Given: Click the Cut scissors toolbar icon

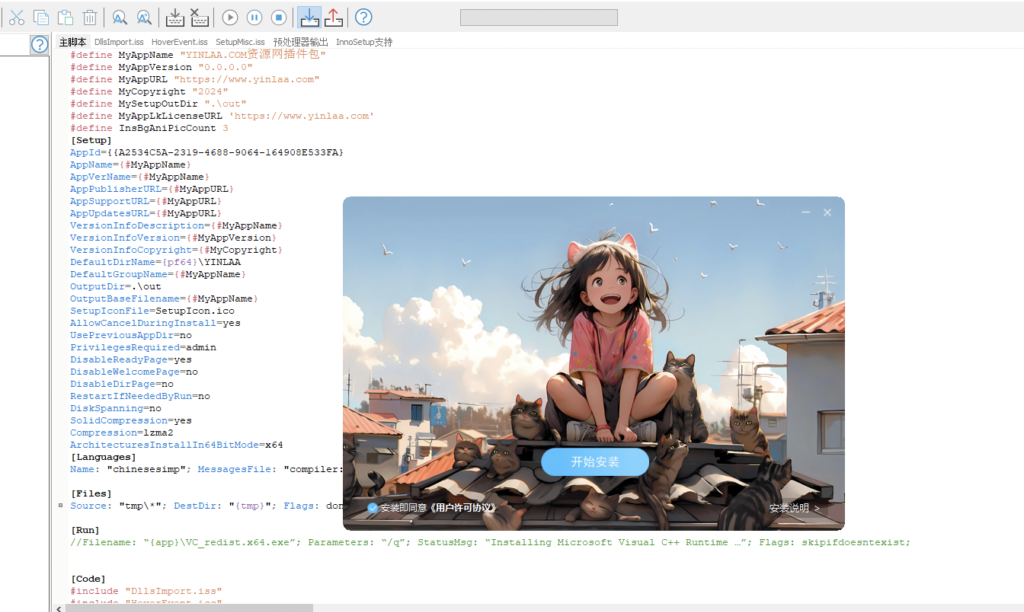Looking at the screenshot, I should 16,18.
